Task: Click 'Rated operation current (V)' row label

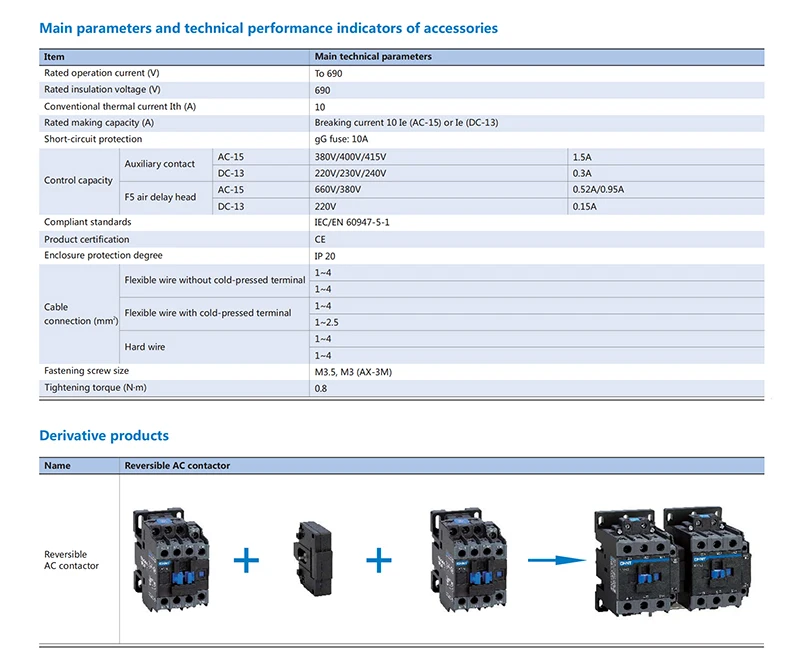Action: coord(102,73)
